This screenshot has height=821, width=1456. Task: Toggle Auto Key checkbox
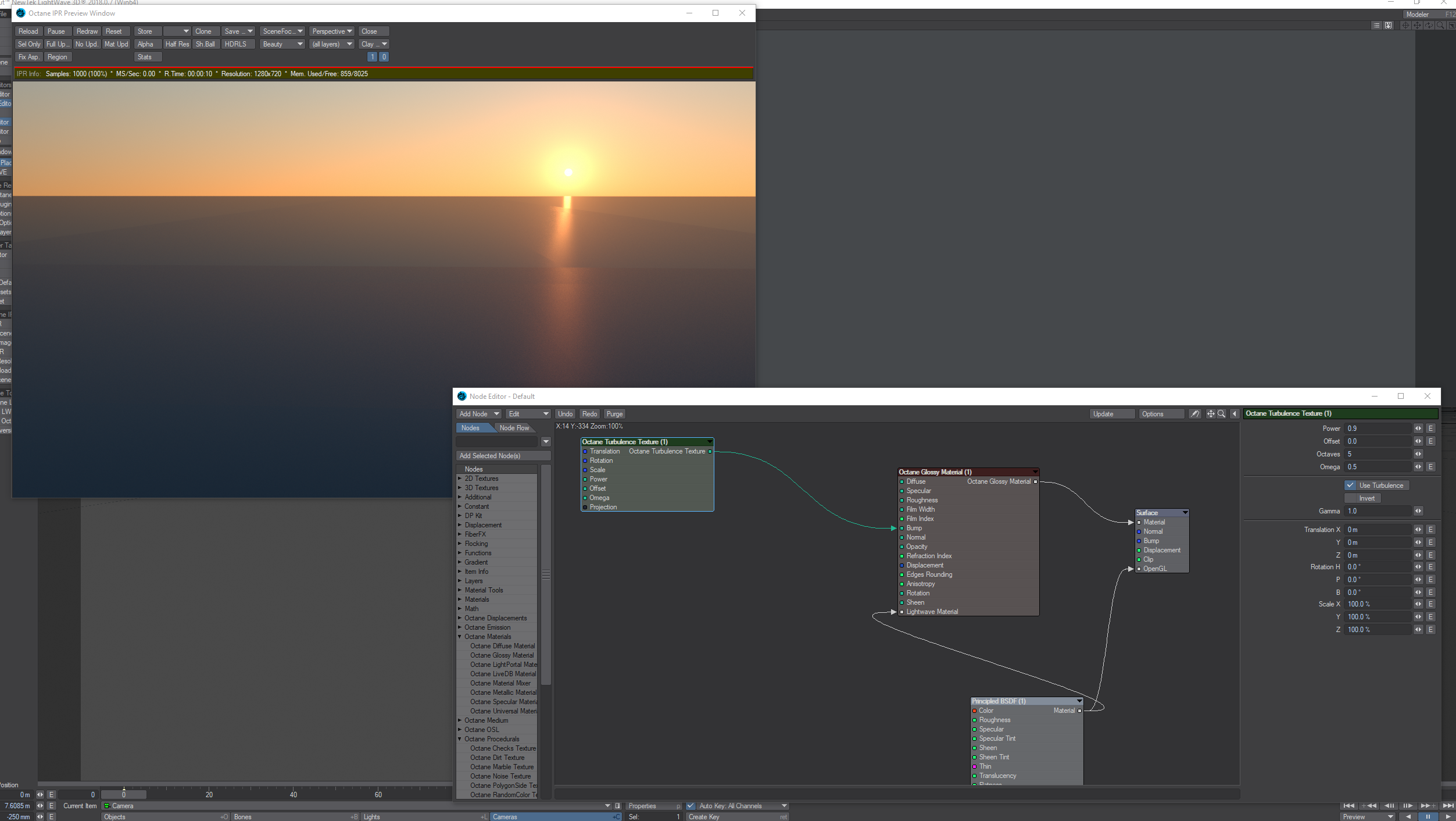click(691, 806)
